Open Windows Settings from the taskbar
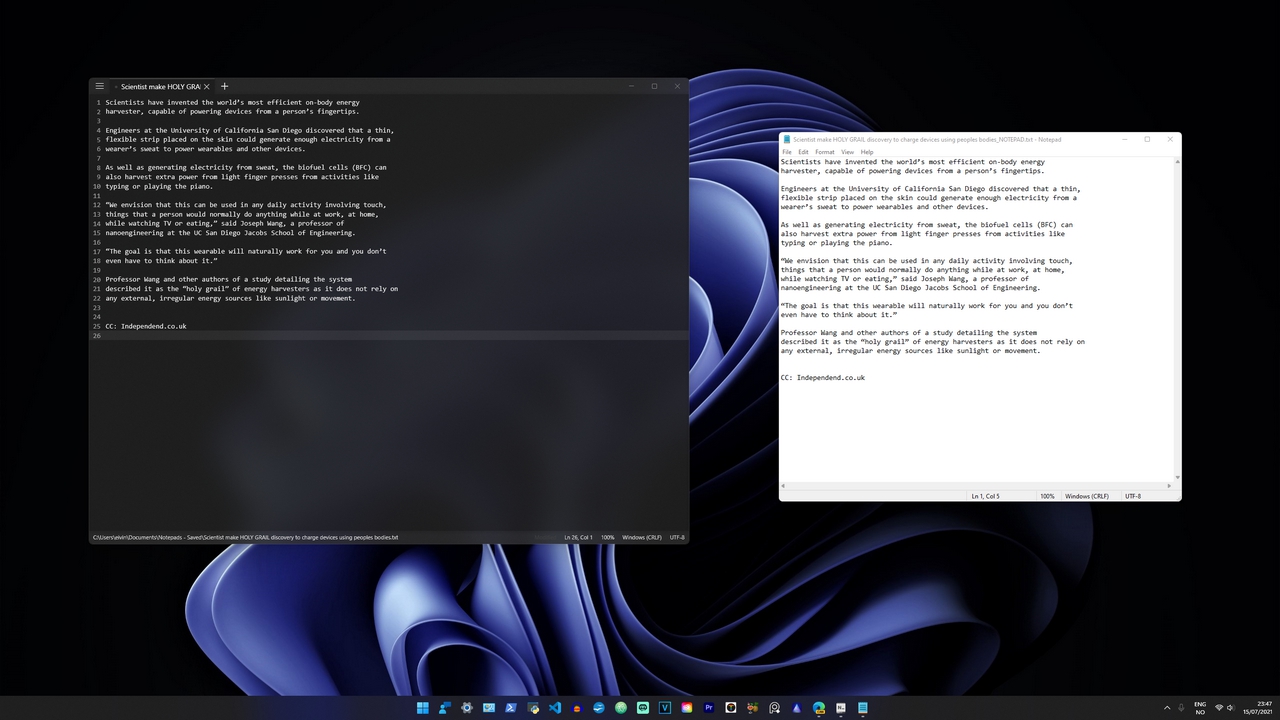Image resolution: width=1280 pixels, height=720 pixels. [467, 708]
